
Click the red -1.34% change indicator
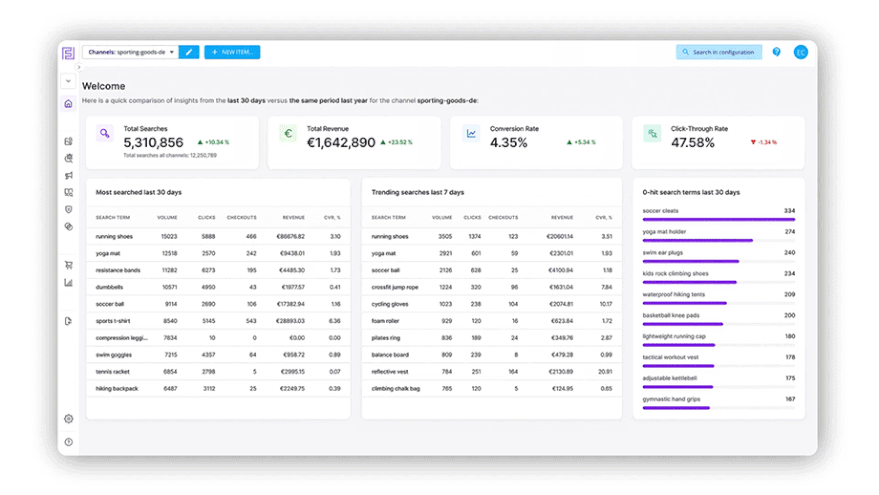(764, 142)
